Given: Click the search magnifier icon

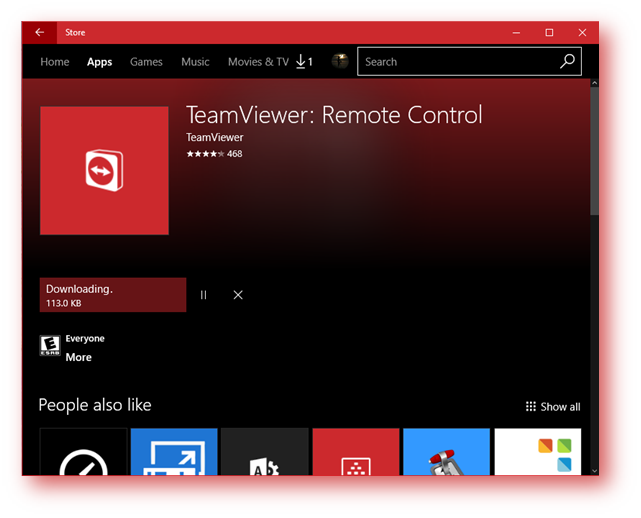Looking at the screenshot, I should [567, 61].
